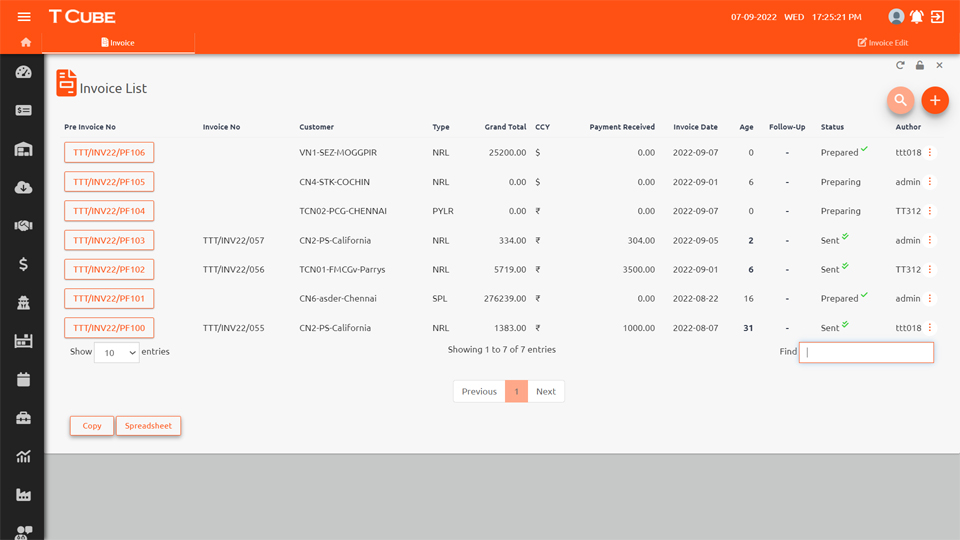Click customer VN1-SEZ-MOGGPIR
The height and width of the screenshot is (540, 960).
338,152
